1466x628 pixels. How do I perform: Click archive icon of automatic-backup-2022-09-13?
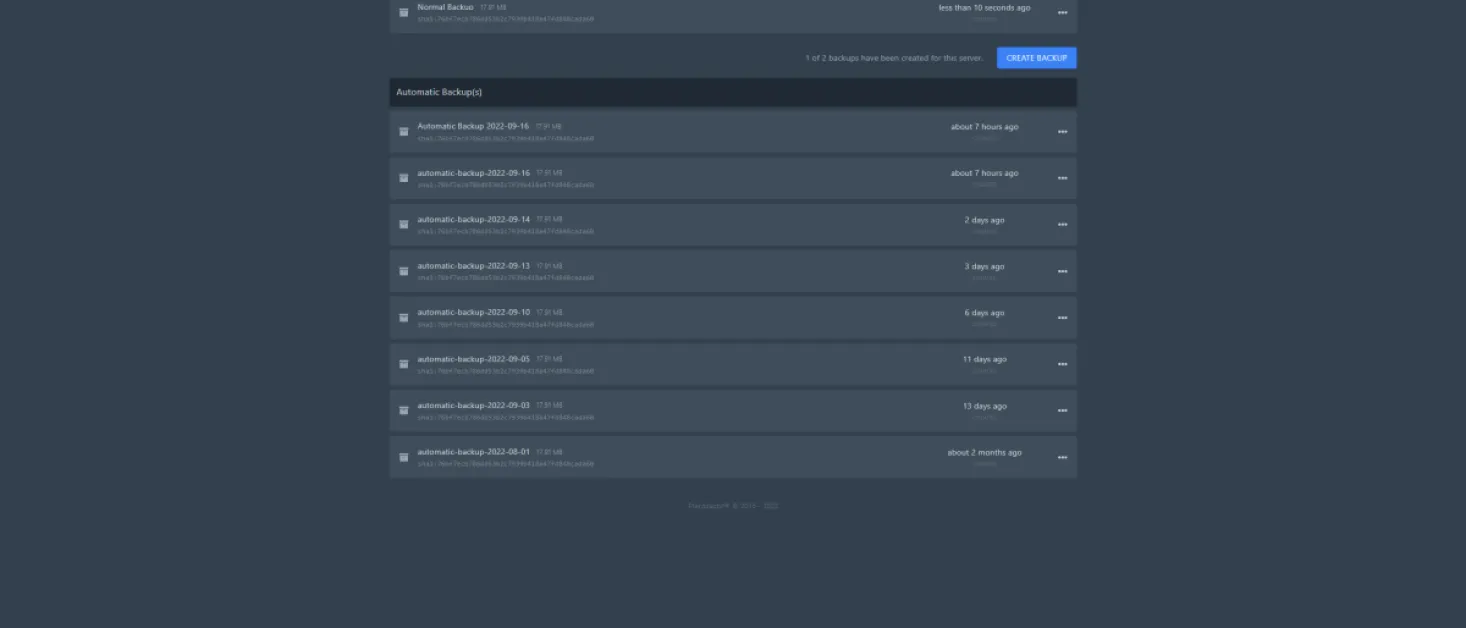[x=404, y=271]
